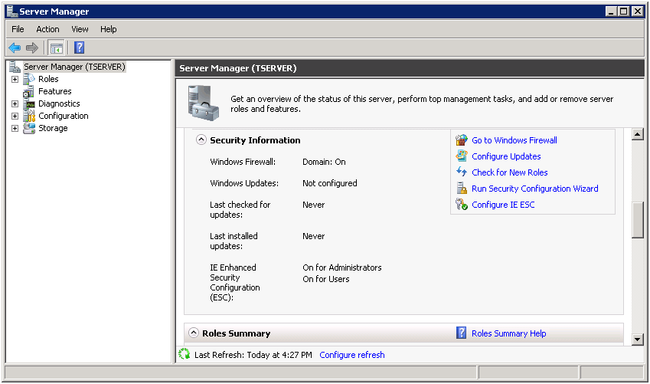650x384 pixels.
Task: Click the Configuration node icon in tree
Action: [x=29, y=116]
